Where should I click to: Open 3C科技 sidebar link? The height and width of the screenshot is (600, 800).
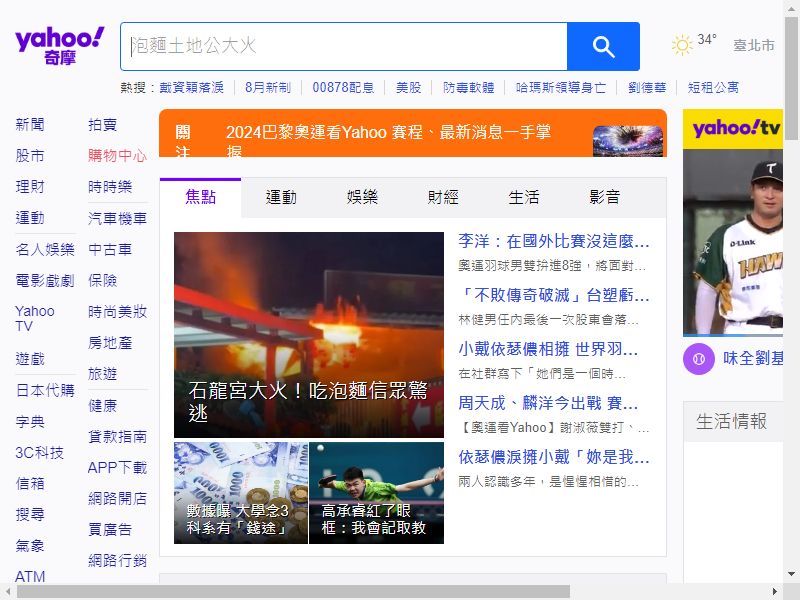tap(39, 453)
